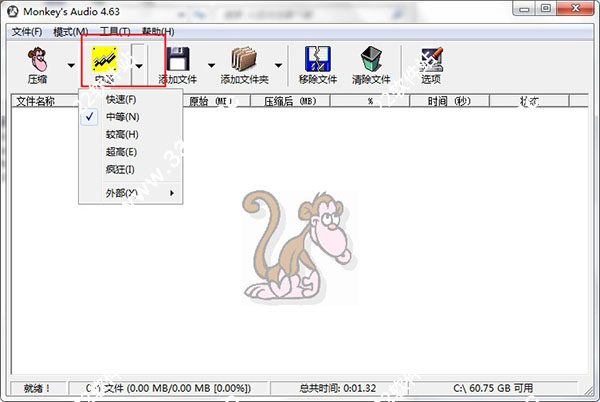Open the 文件(F) menu
600x402 pixels.
[x=27, y=32]
